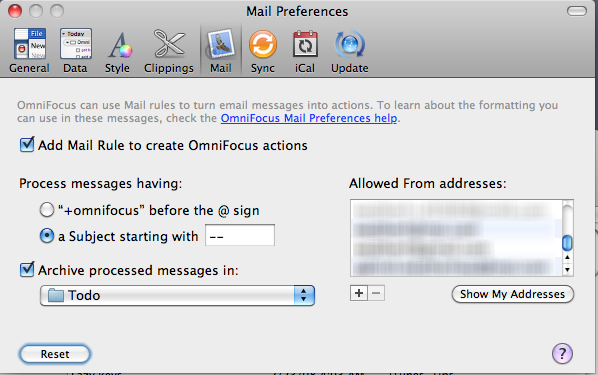Screen dimensions: 598x375
Task: Open the General preferences pane
Action: click(30, 51)
